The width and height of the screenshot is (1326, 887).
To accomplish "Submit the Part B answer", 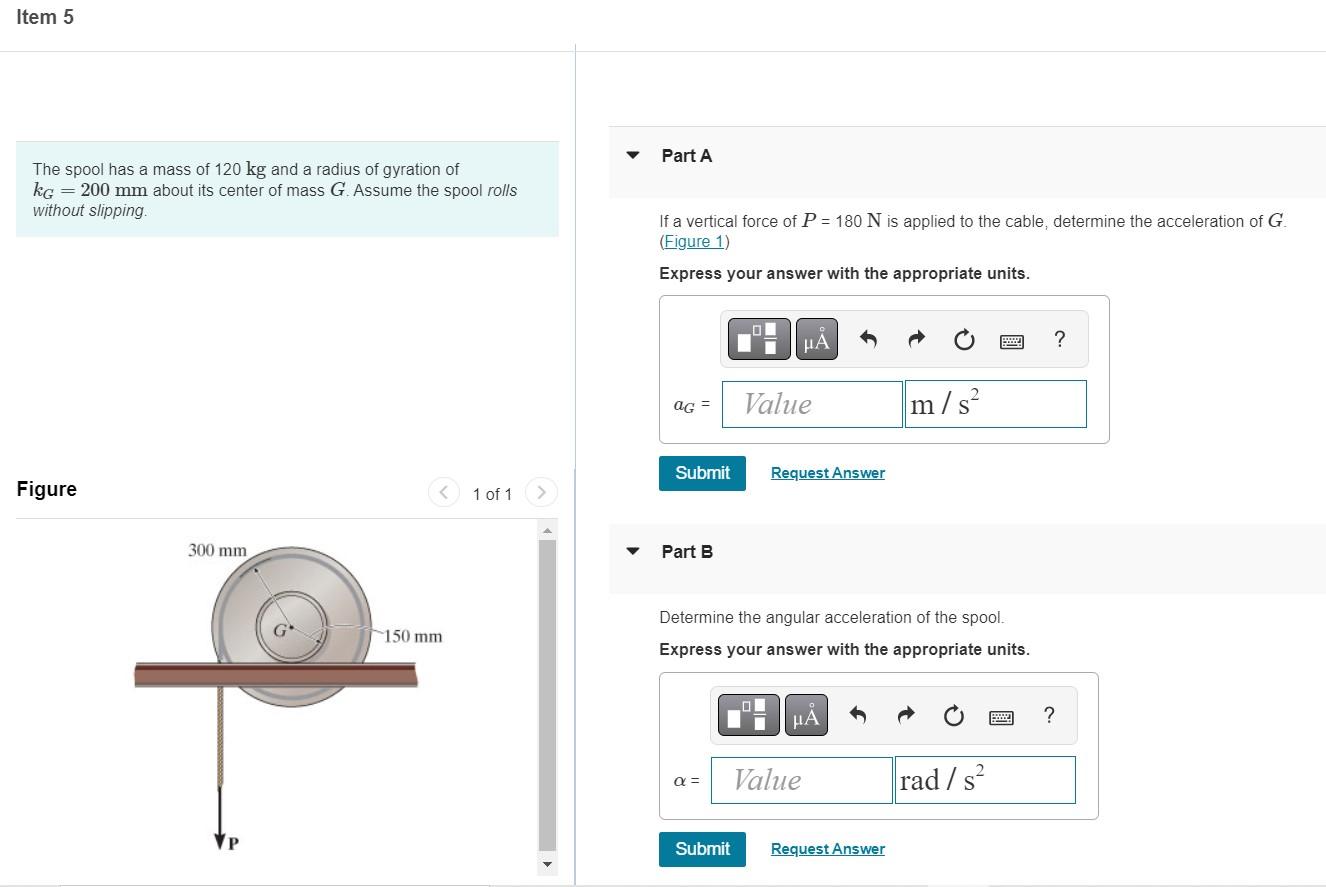I will click(702, 849).
